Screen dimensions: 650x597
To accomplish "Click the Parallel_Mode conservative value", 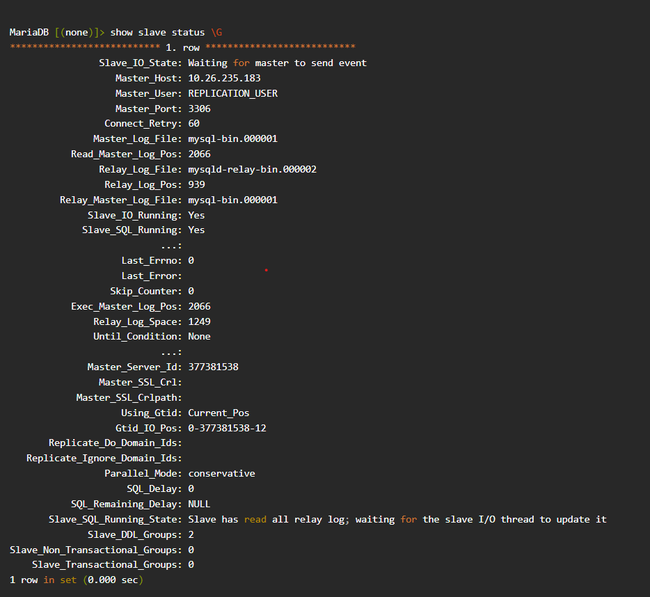I will 221,473.
